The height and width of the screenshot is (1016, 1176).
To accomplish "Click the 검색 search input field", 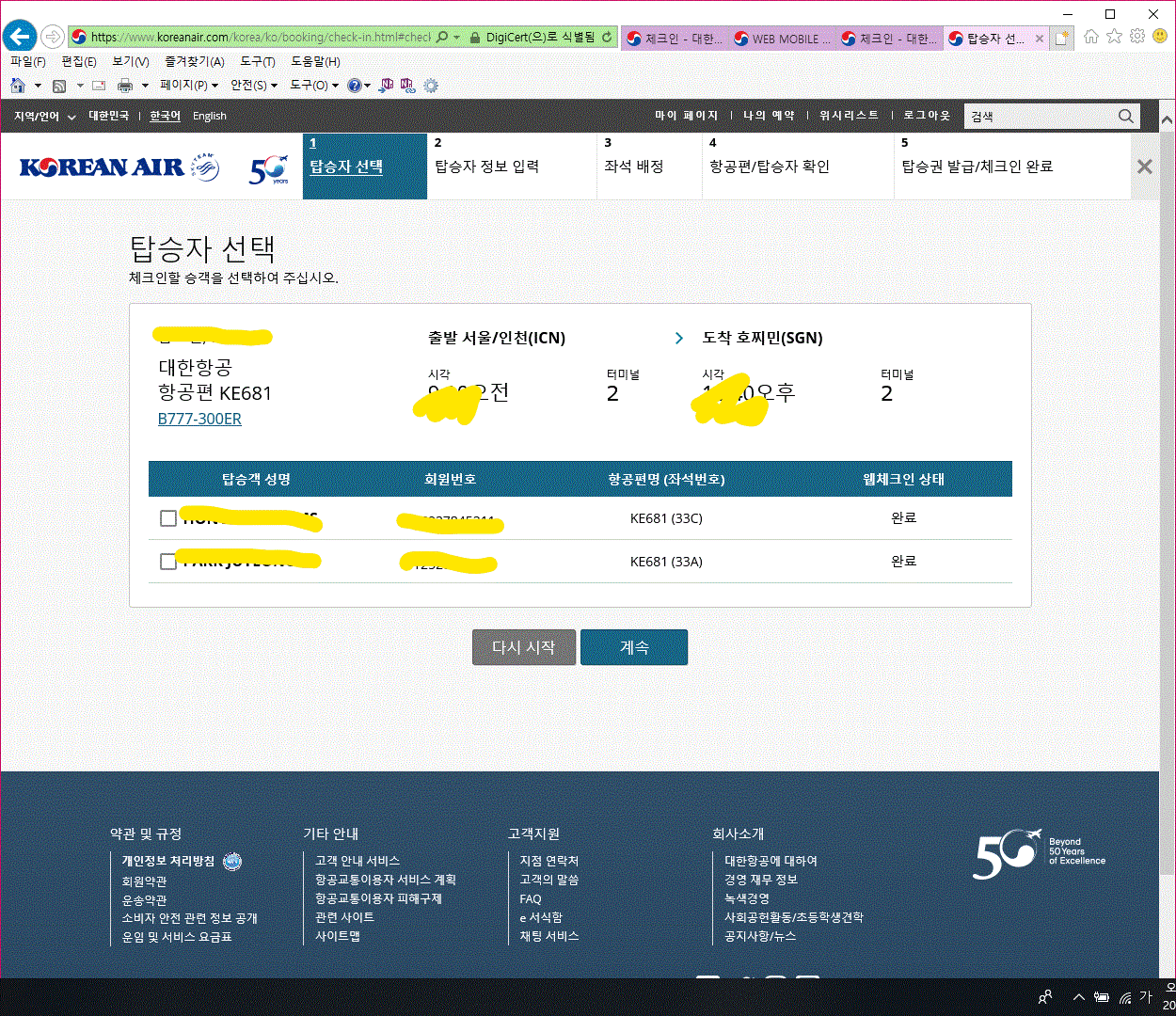I will (x=1040, y=117).
